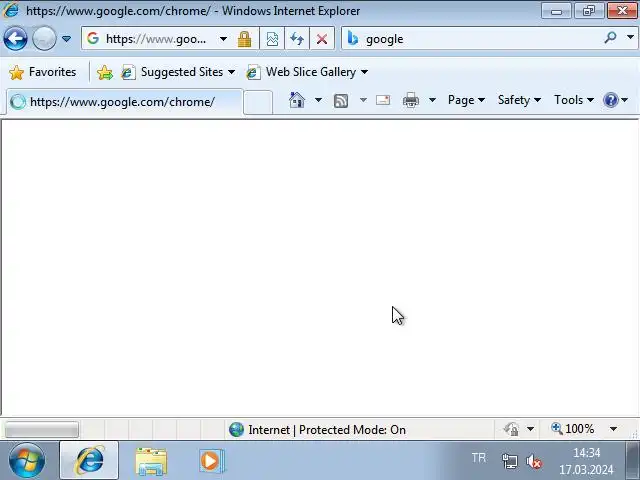Expand the Print options dropdown arrow
Viewport: 640px width, 480px height.
(x=432, y=100)
